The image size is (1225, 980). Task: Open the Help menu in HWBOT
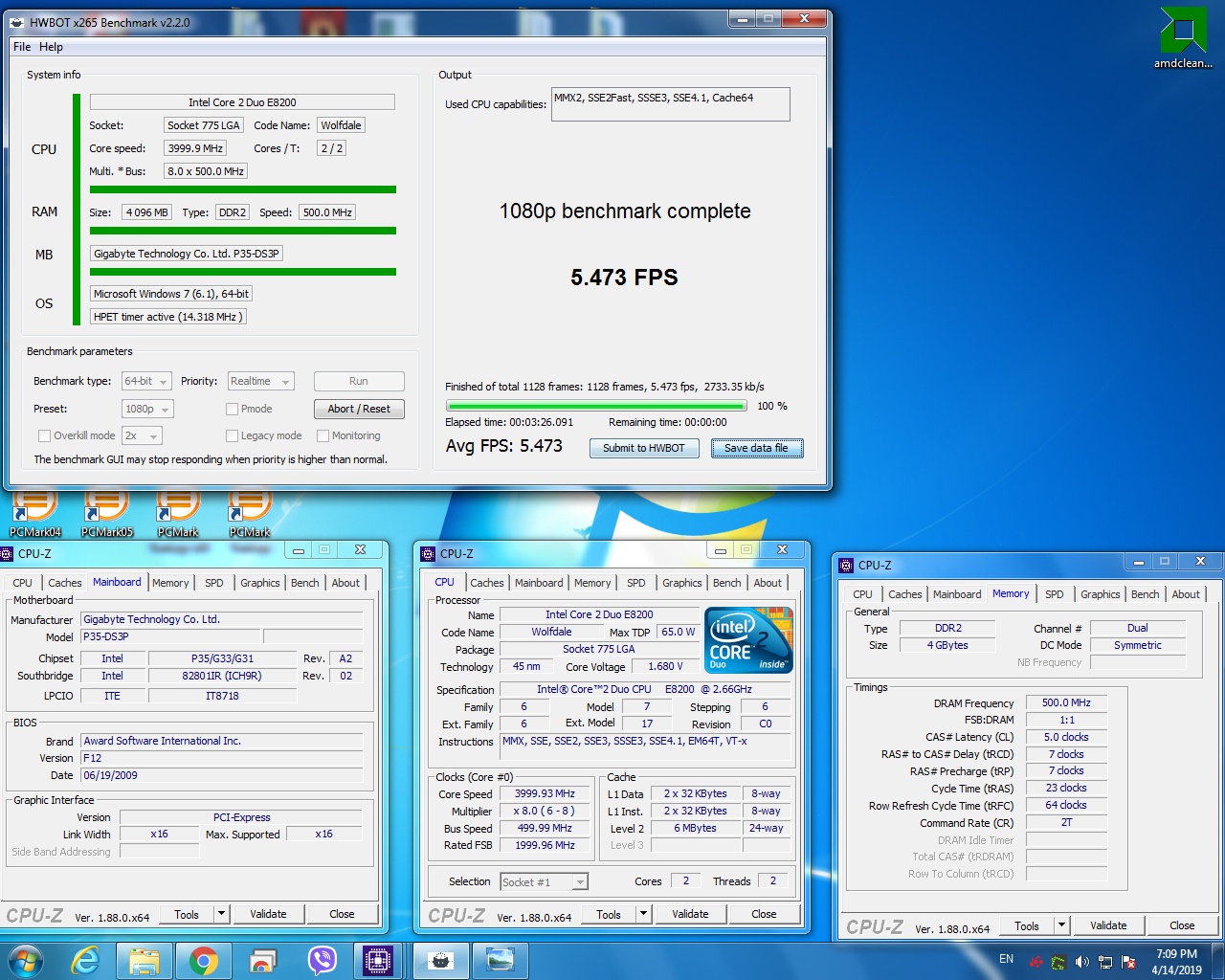coord(51,47)
